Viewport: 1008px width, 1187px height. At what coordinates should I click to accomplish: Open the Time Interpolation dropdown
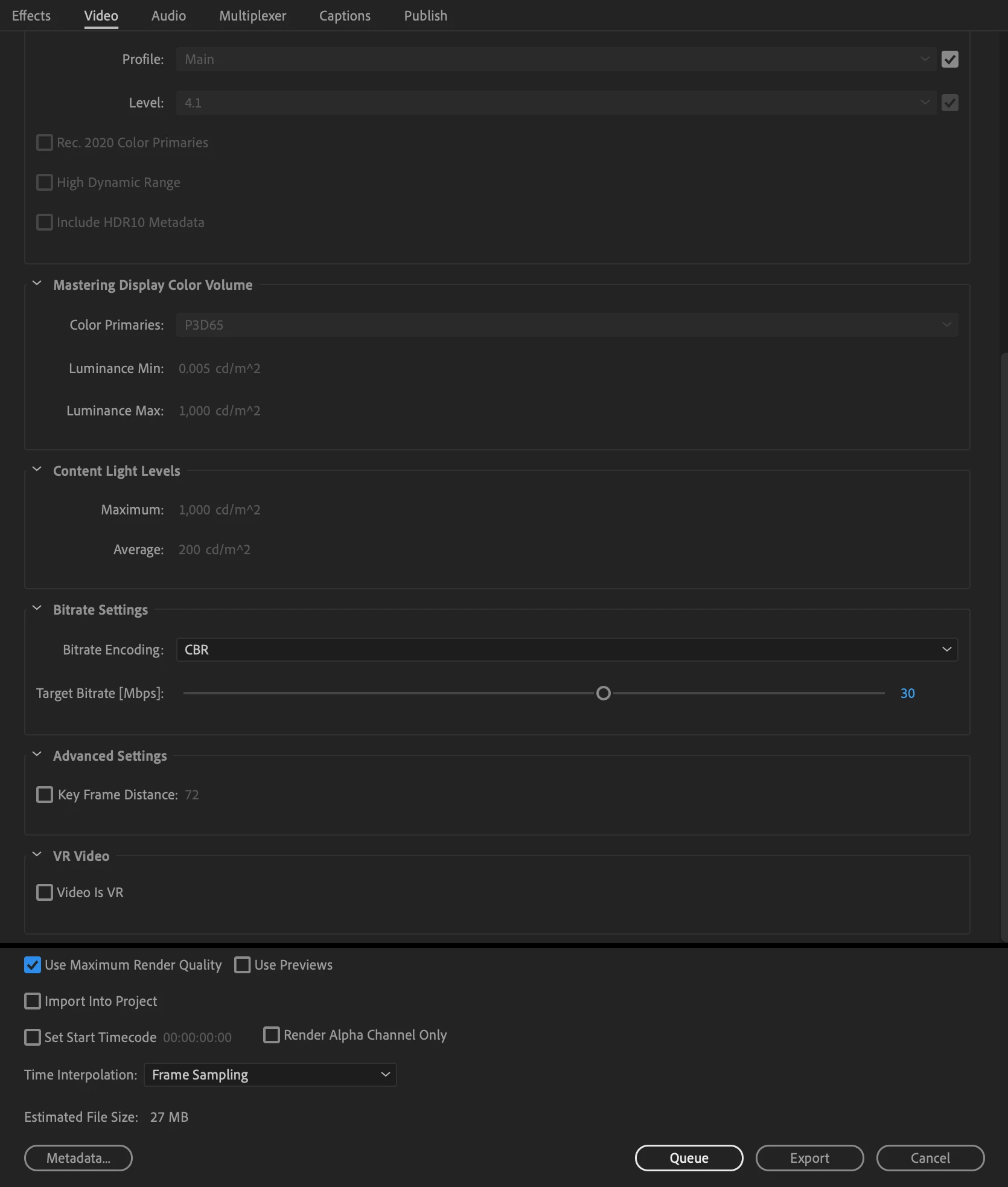[270, 1075]
